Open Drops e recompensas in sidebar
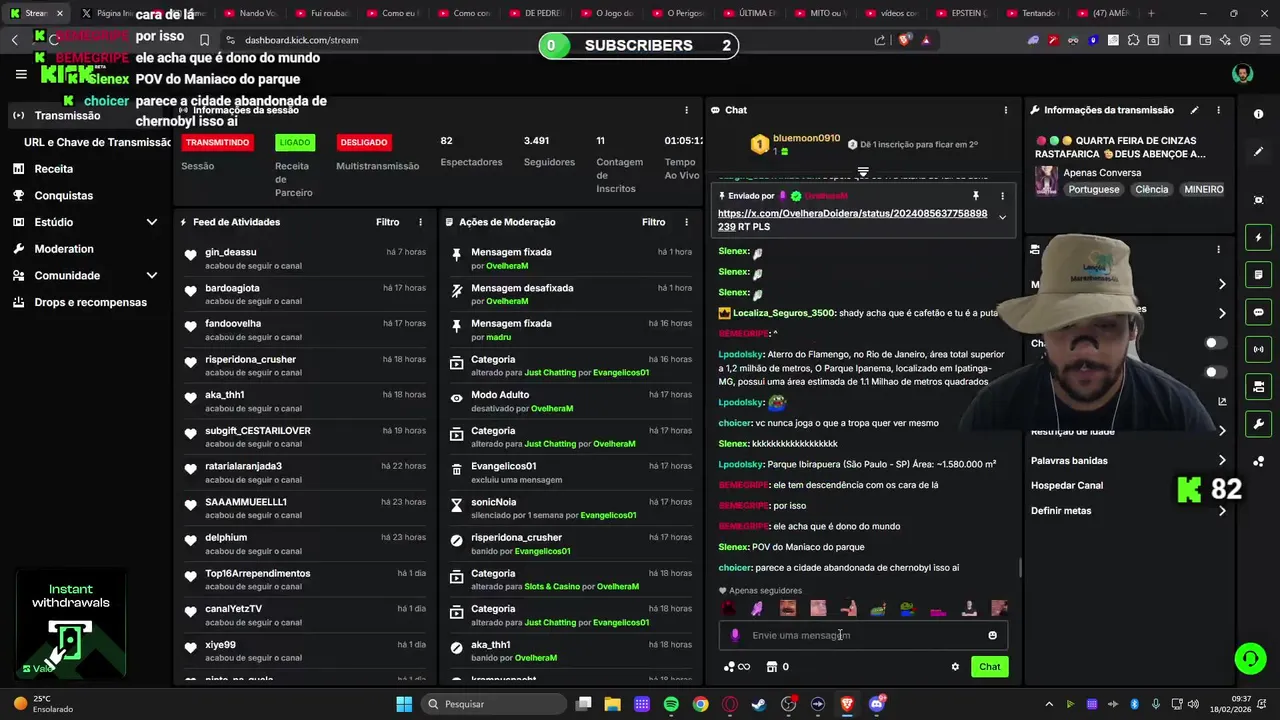The width and height of the screenshot is (1280, 720). [x=90, y=302]
